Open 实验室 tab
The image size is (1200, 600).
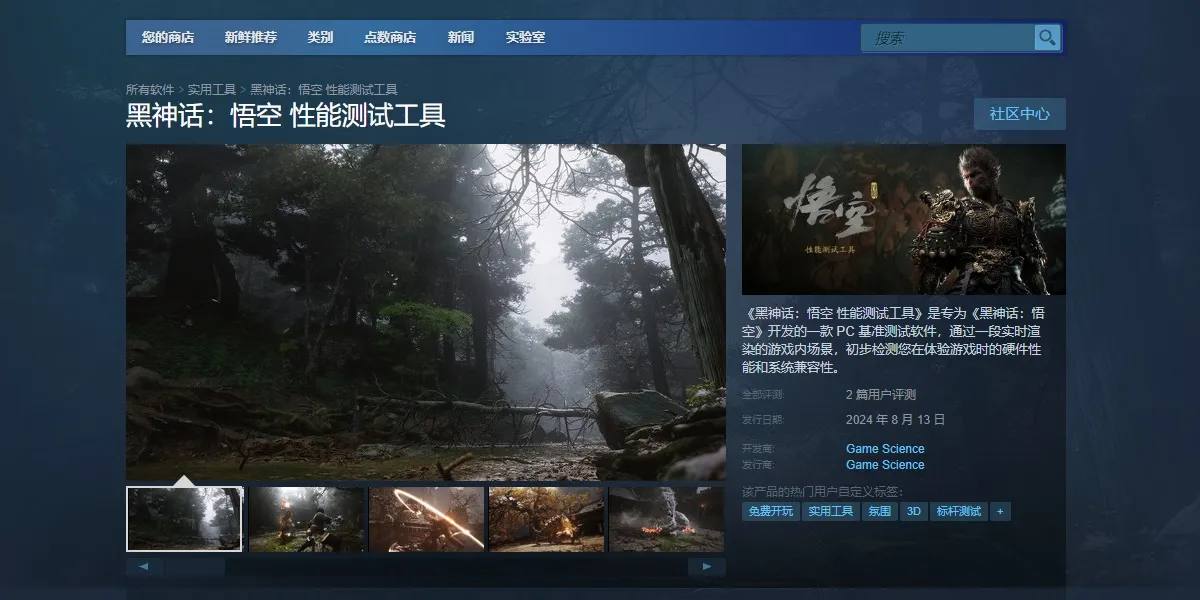click(525, 38)
